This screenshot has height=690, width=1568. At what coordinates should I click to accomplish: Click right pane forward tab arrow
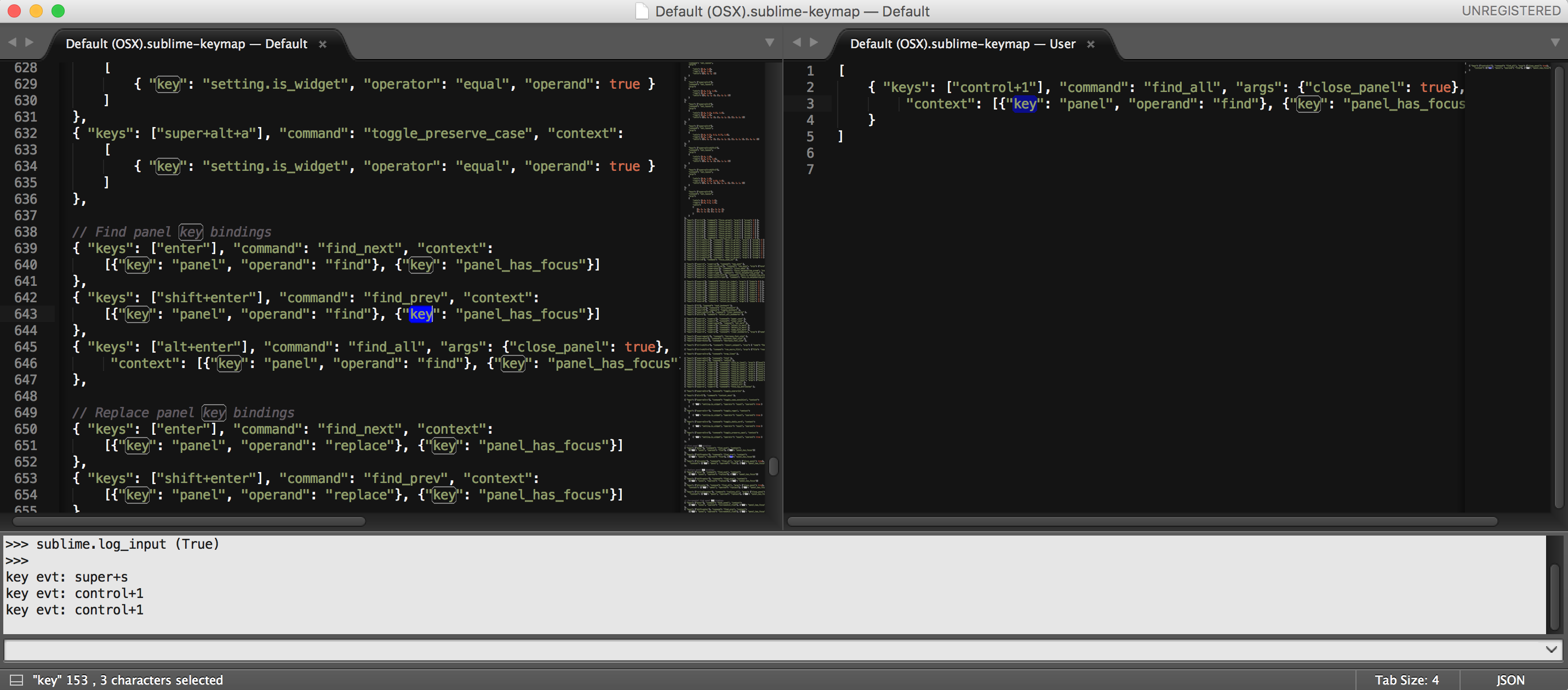814,42
